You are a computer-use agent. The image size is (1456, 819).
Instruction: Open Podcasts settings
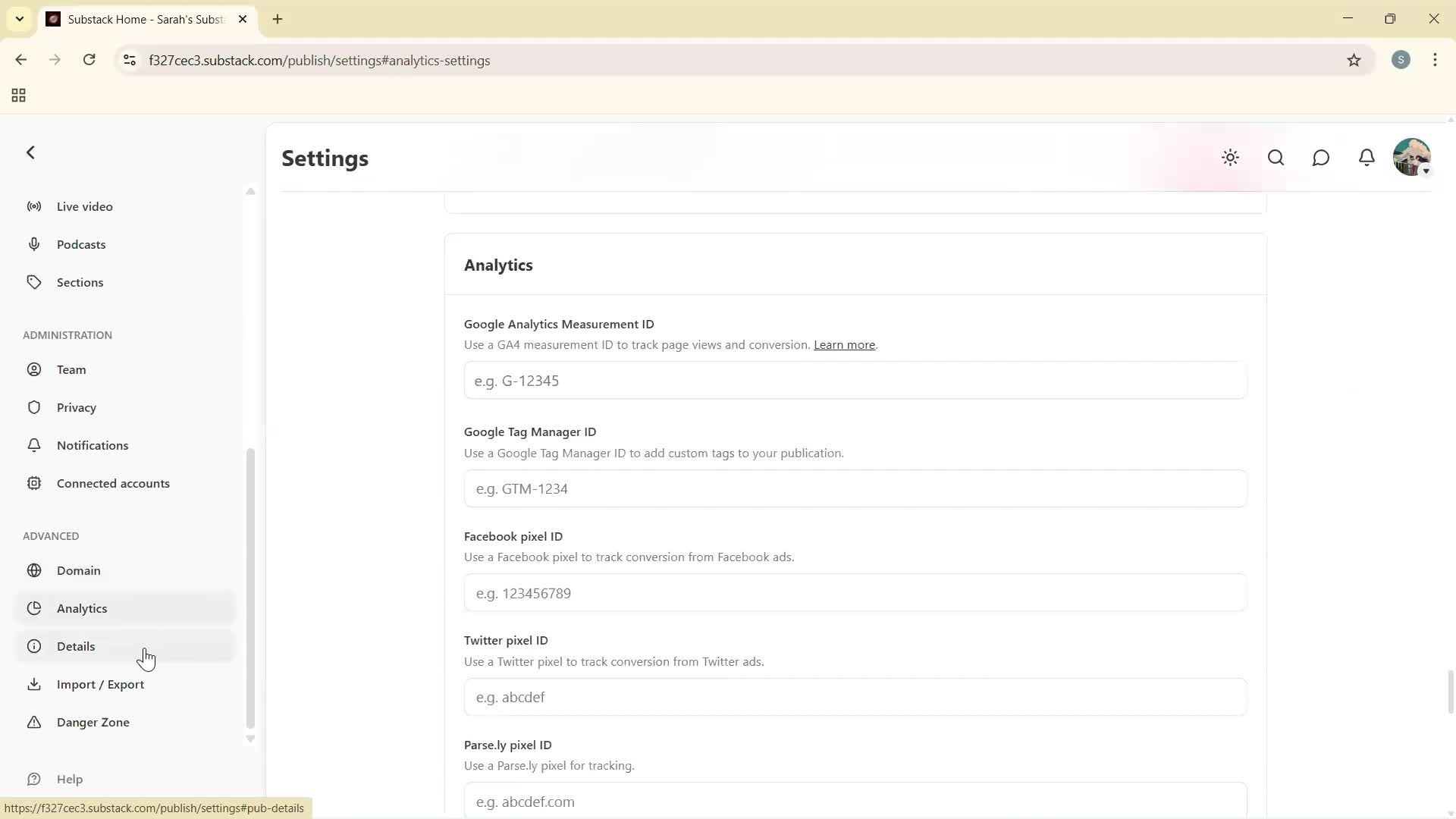(x=80, y=243)
